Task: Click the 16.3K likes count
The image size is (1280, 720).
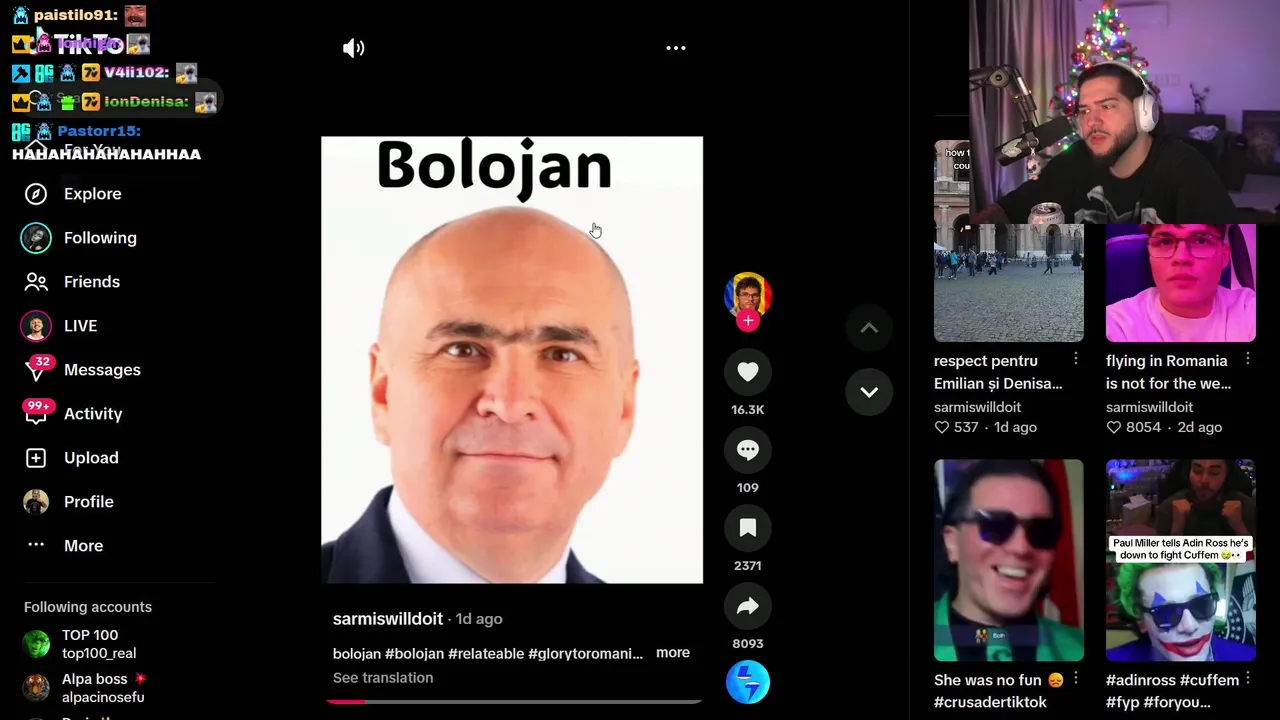Action: tap(748, 410)
